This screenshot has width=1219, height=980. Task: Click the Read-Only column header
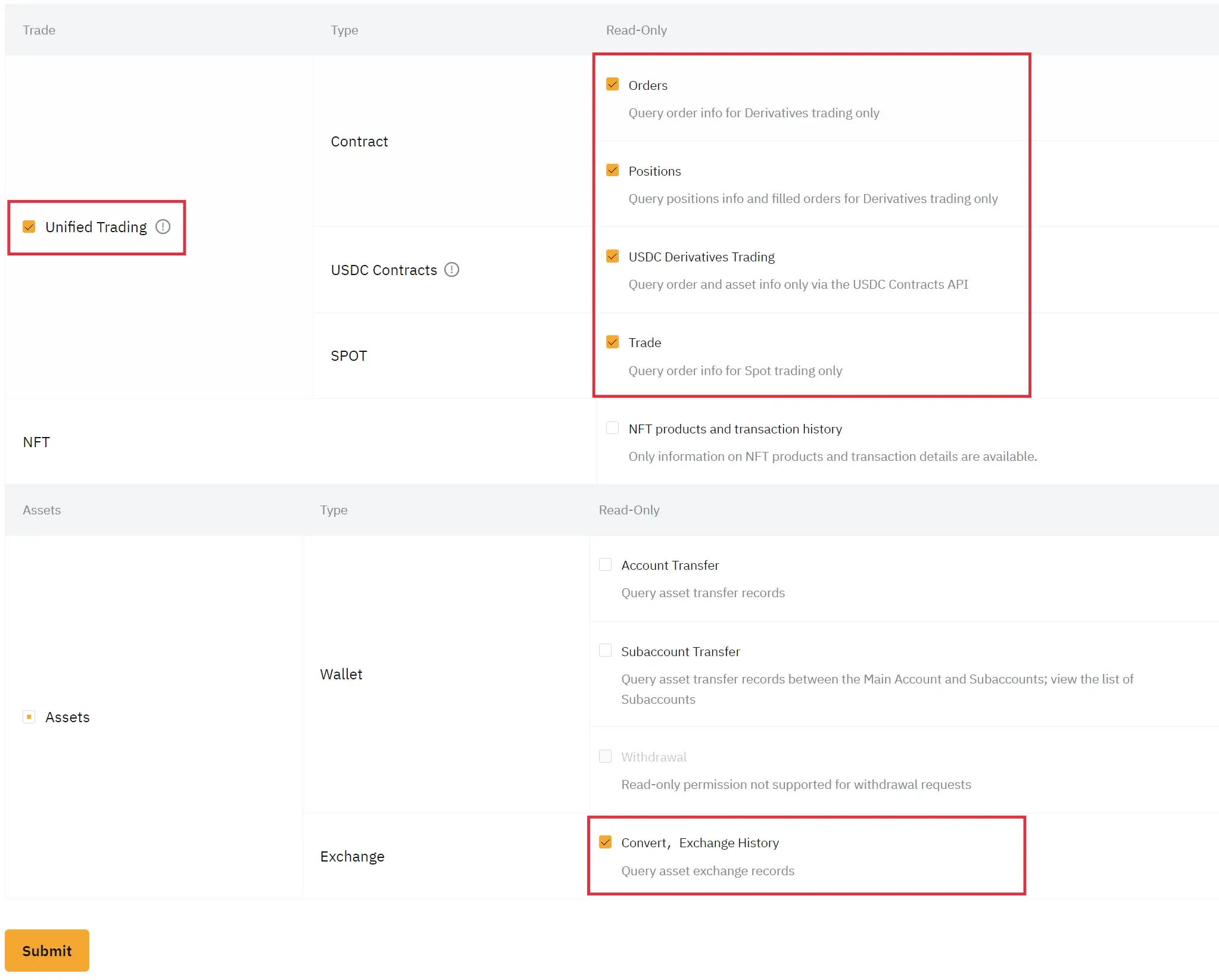[x=635, y=30]
